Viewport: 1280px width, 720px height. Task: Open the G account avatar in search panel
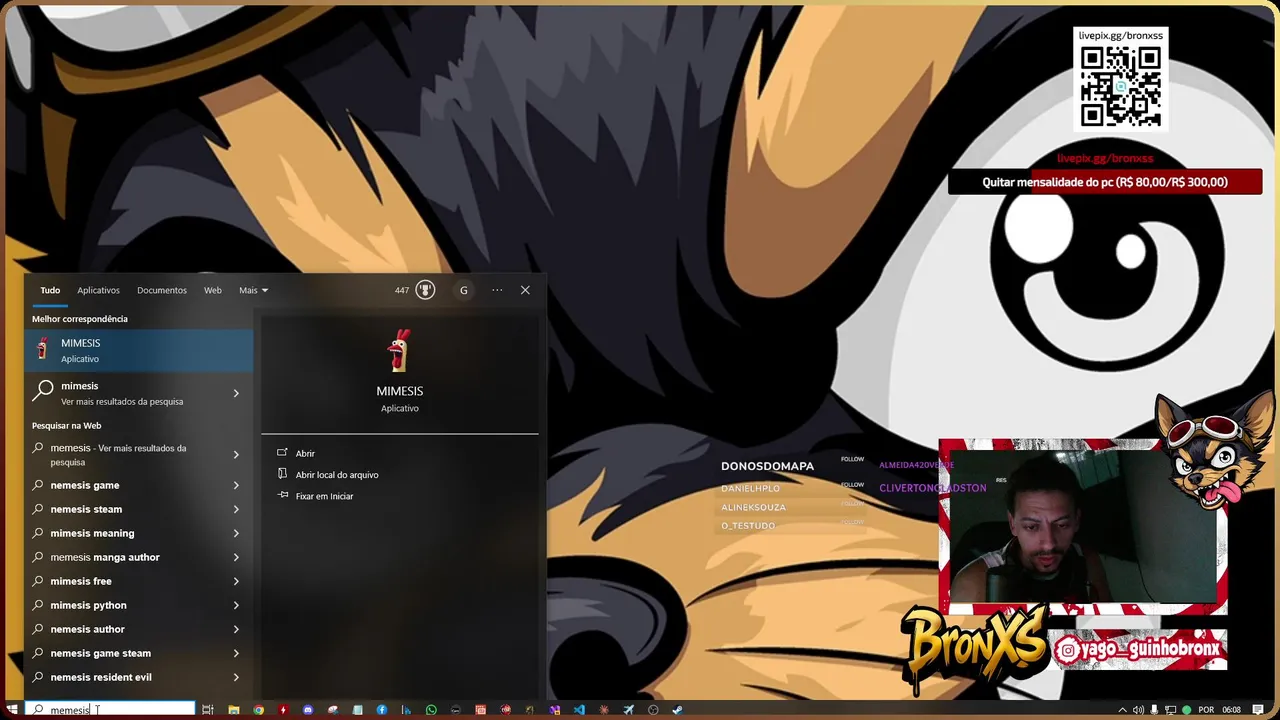point(464,290)
